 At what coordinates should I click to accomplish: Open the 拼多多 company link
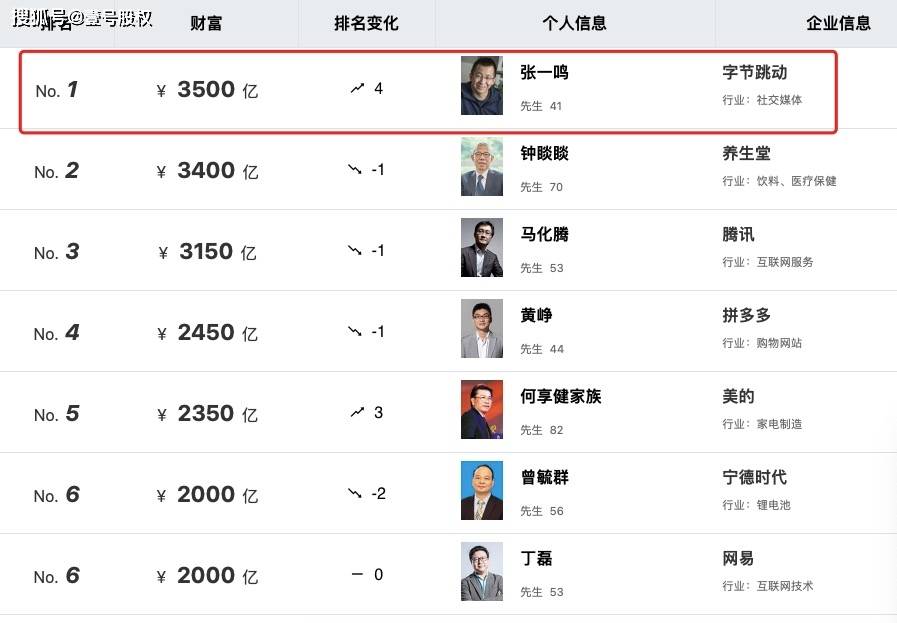[746, 315]
